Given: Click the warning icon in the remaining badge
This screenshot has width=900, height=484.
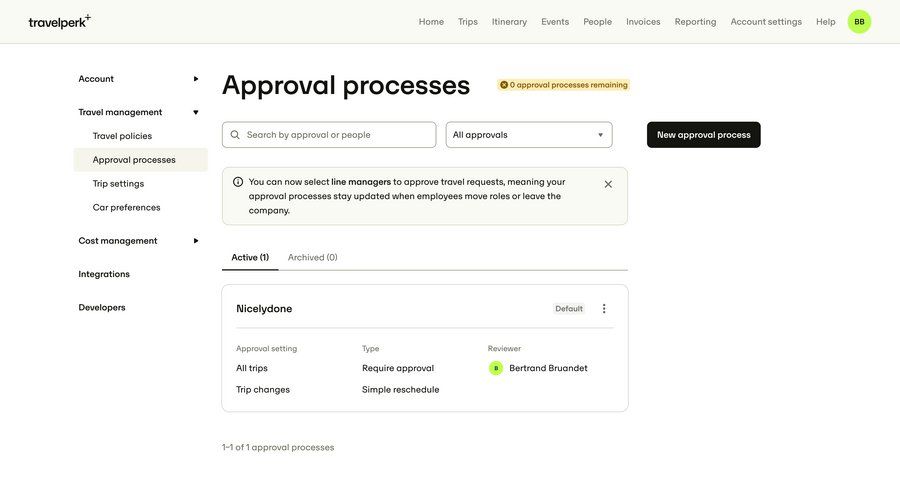Looking at the screenshot, I should click(503, 85).
